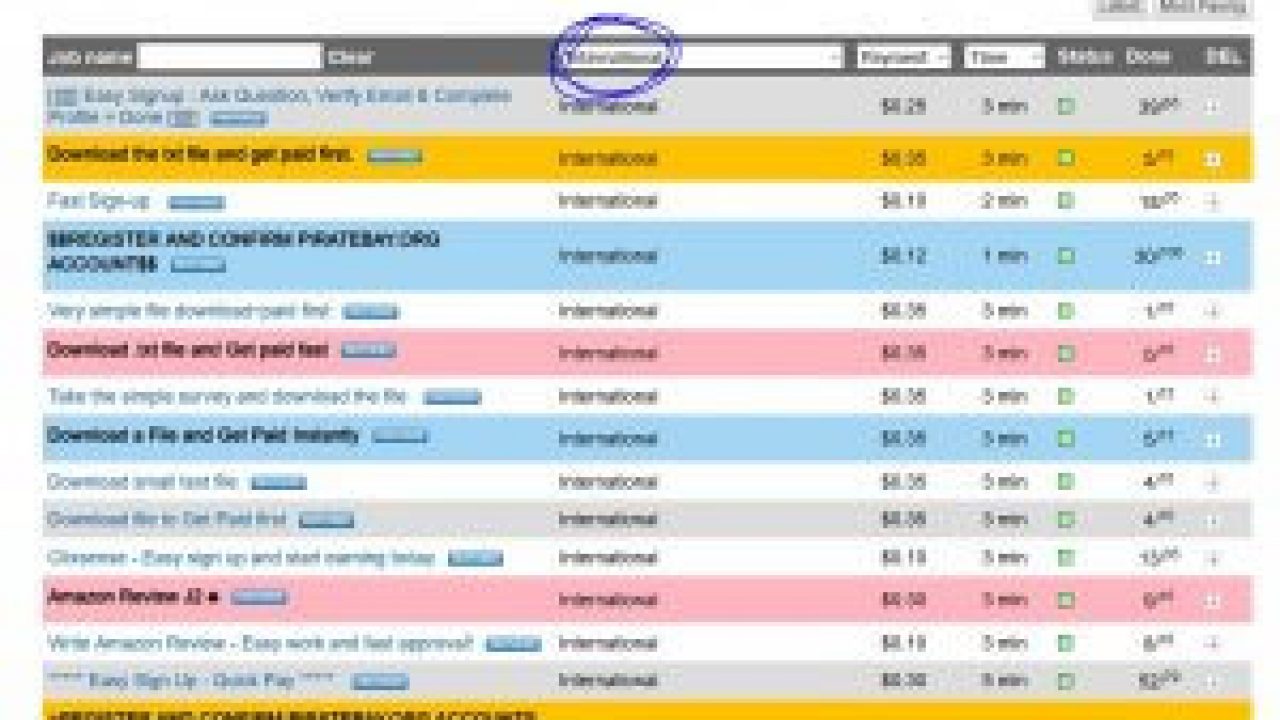
Task: Expand the Payment filter dropdown
Action: [903, 57]
